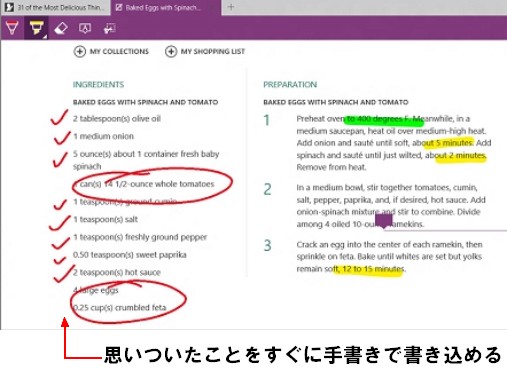
Task: Click the plus icon beside MY COLLECTIONS
Action: pos(80,52)
